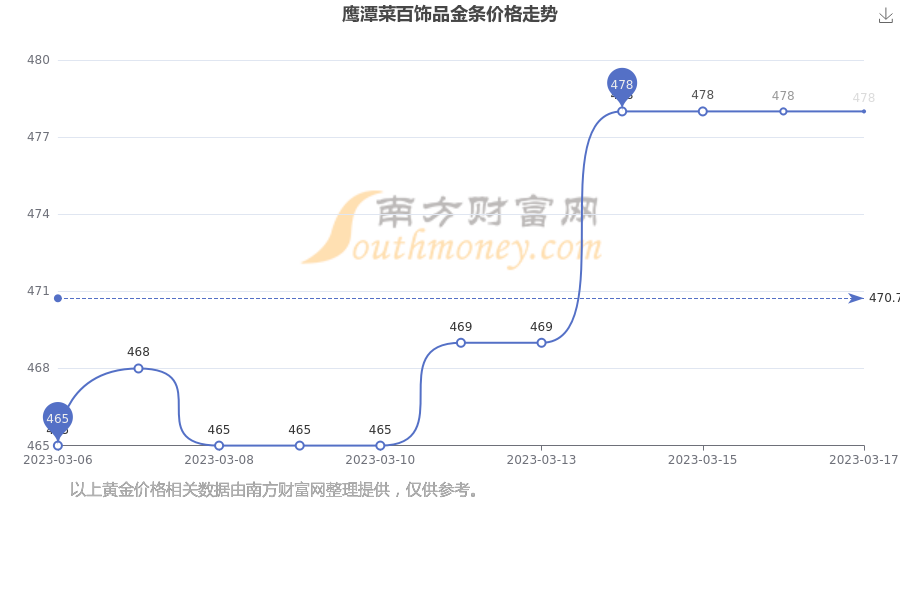Select the first 469 data point
This screenshot has width=900, height=600.
pos(461,343)
